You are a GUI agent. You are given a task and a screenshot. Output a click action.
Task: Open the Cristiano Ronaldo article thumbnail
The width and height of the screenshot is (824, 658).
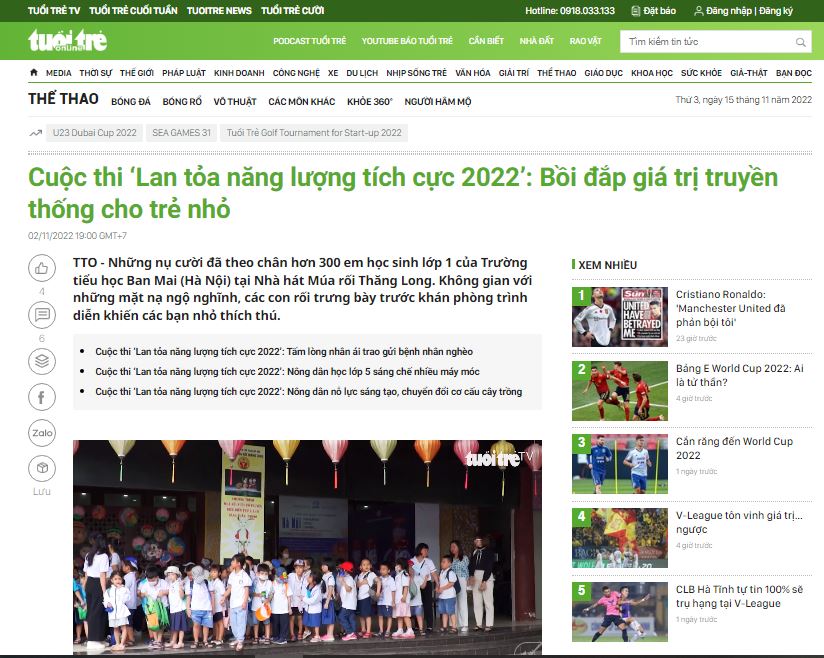tap(606, 317)
